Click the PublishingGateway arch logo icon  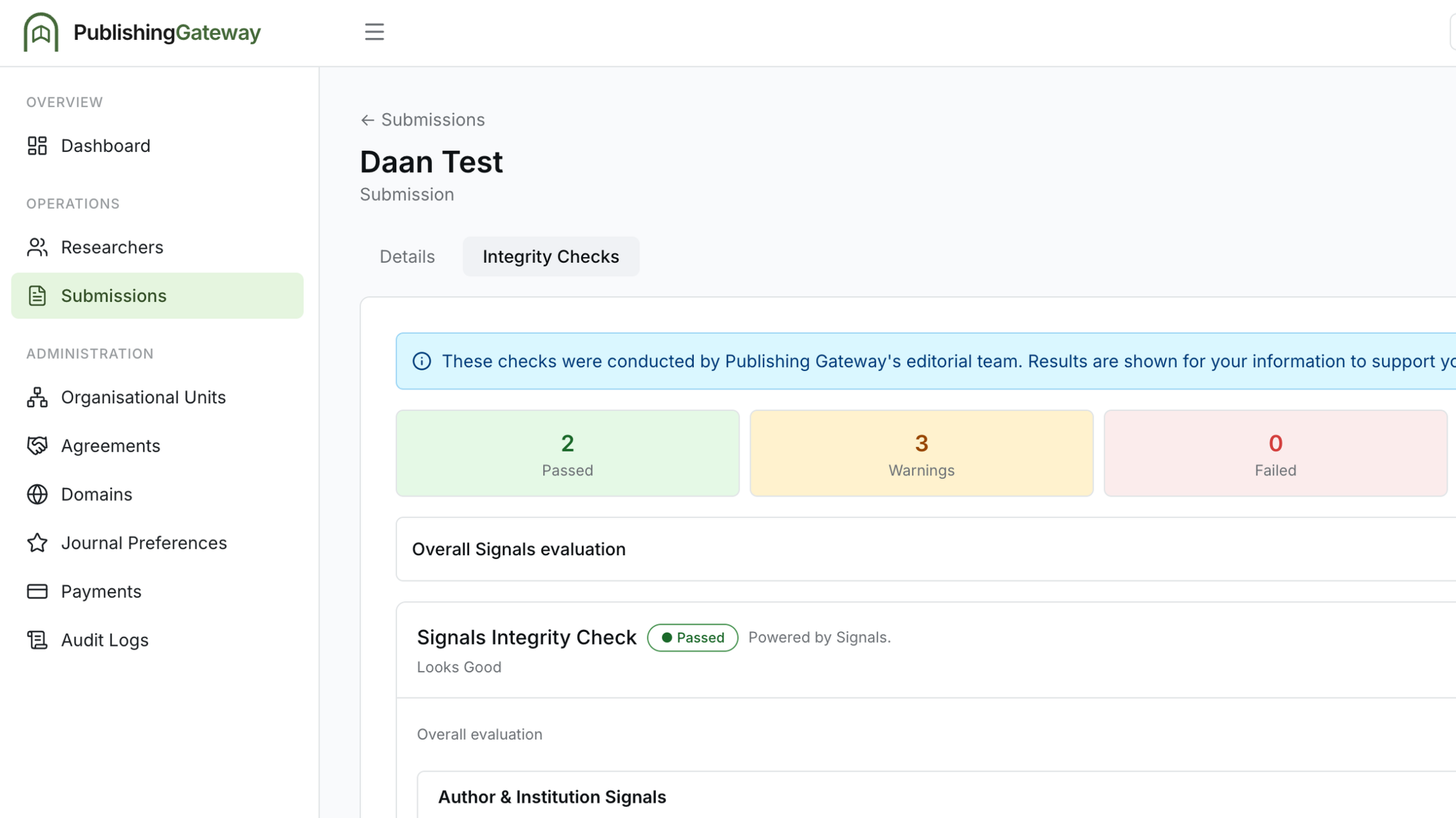(41, 32)
